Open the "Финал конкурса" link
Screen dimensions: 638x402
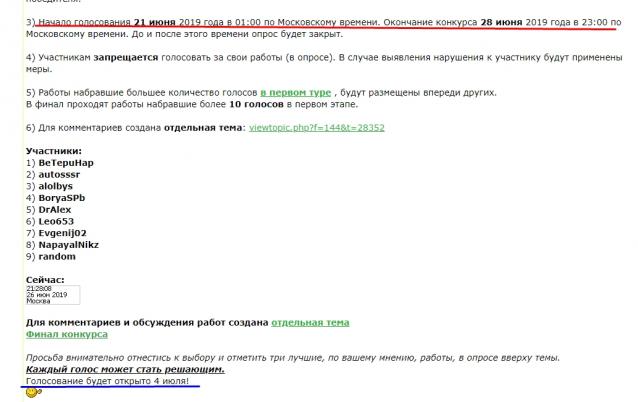coord(67,334)
